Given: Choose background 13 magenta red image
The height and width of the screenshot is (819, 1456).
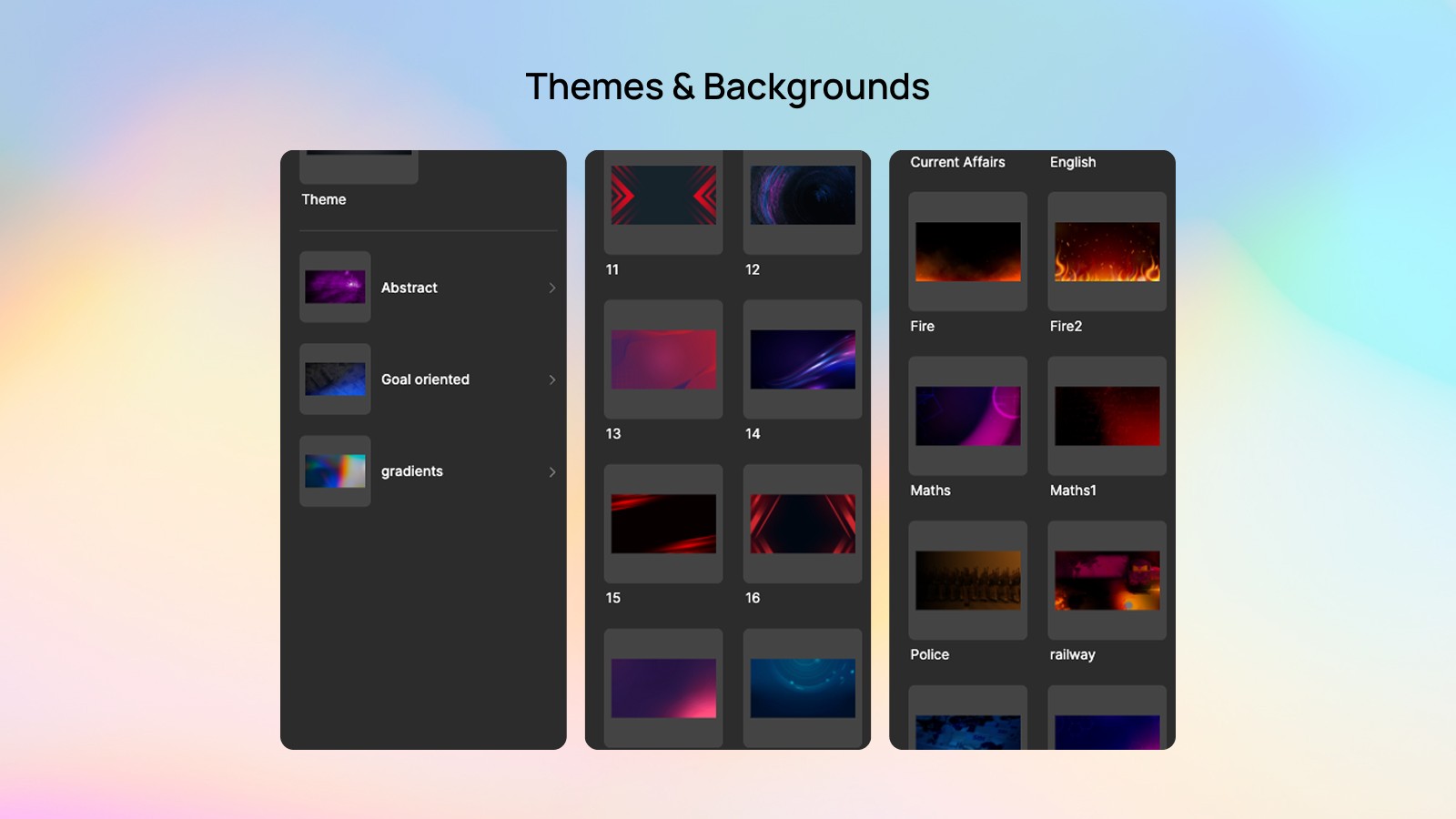Looking at the screenshot, I should pyautogui.click(x=663, y=359).
